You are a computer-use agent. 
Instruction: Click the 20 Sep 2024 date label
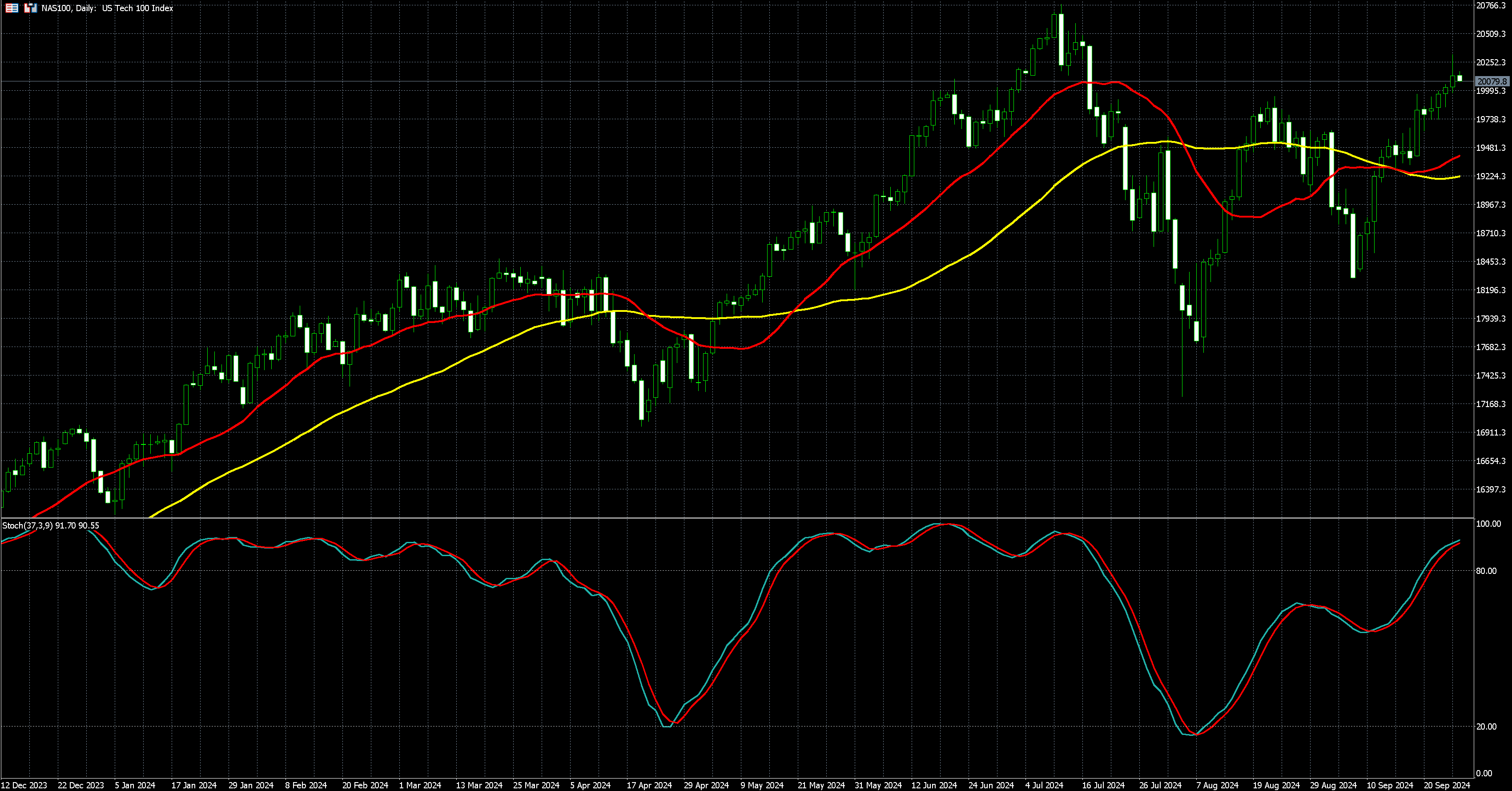pos(1448,785)
